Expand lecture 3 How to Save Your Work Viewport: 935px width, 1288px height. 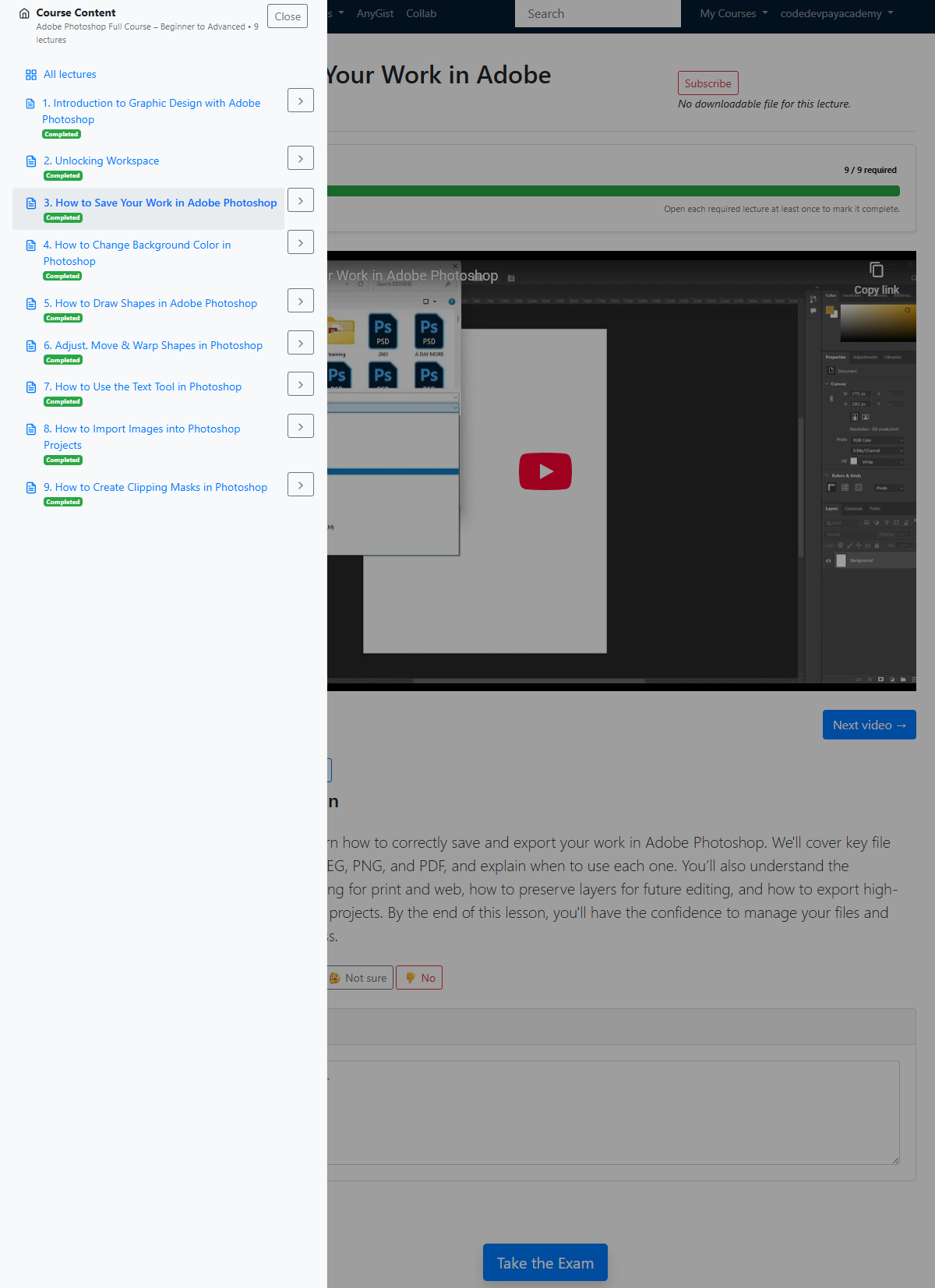point(301,200)
